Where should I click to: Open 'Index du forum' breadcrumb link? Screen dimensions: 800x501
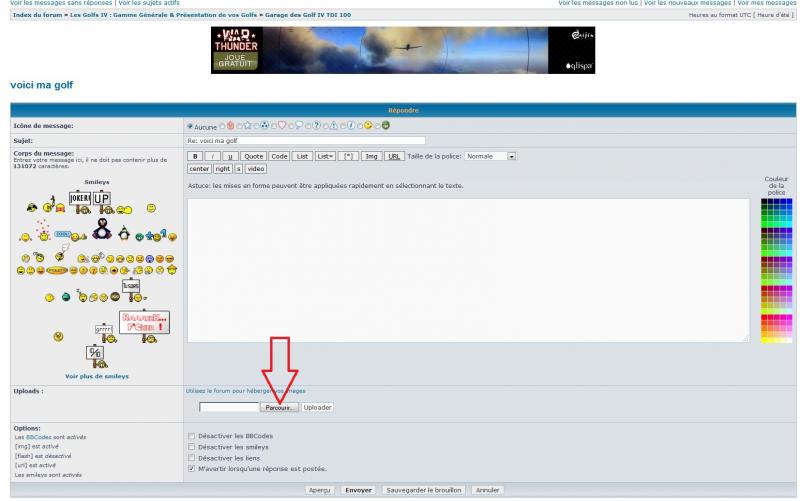[37, 15]
